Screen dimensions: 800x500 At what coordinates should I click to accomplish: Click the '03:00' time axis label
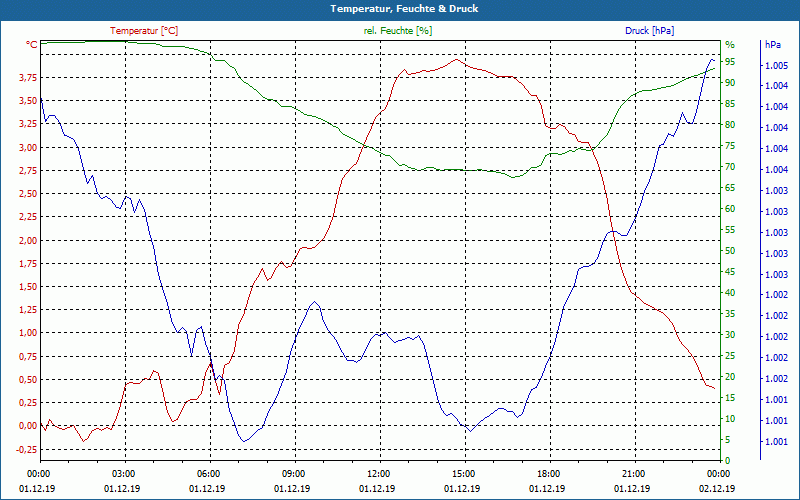click(x=122, y=474)
